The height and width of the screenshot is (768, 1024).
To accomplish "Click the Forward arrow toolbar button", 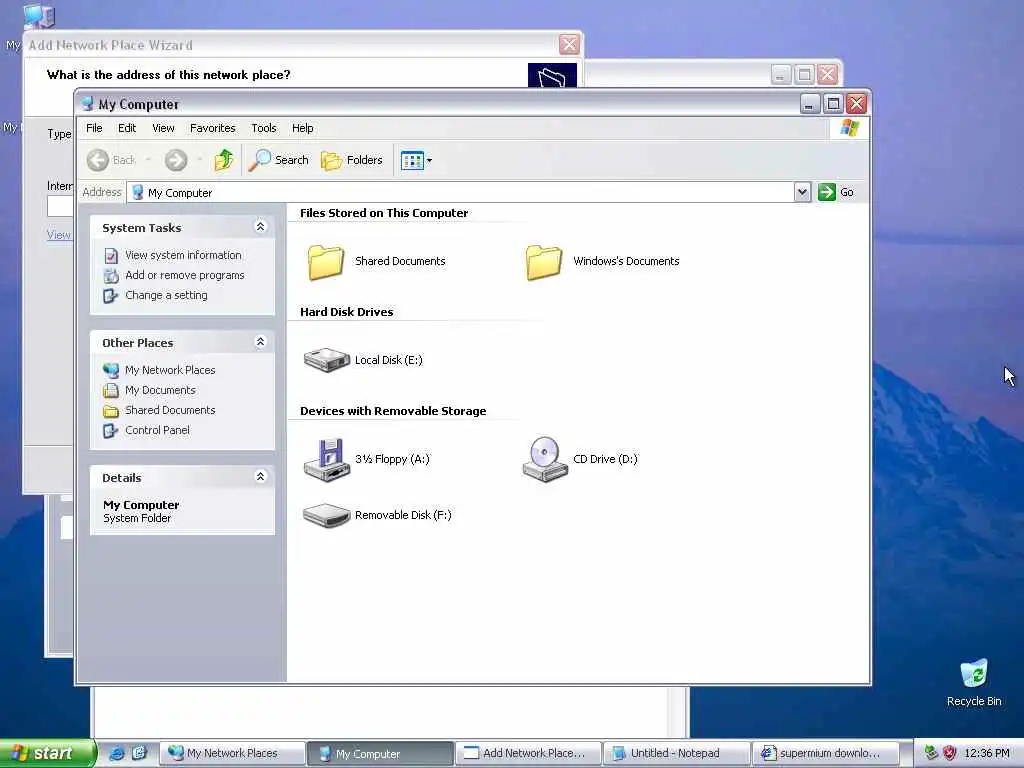I will pos(176,160).
